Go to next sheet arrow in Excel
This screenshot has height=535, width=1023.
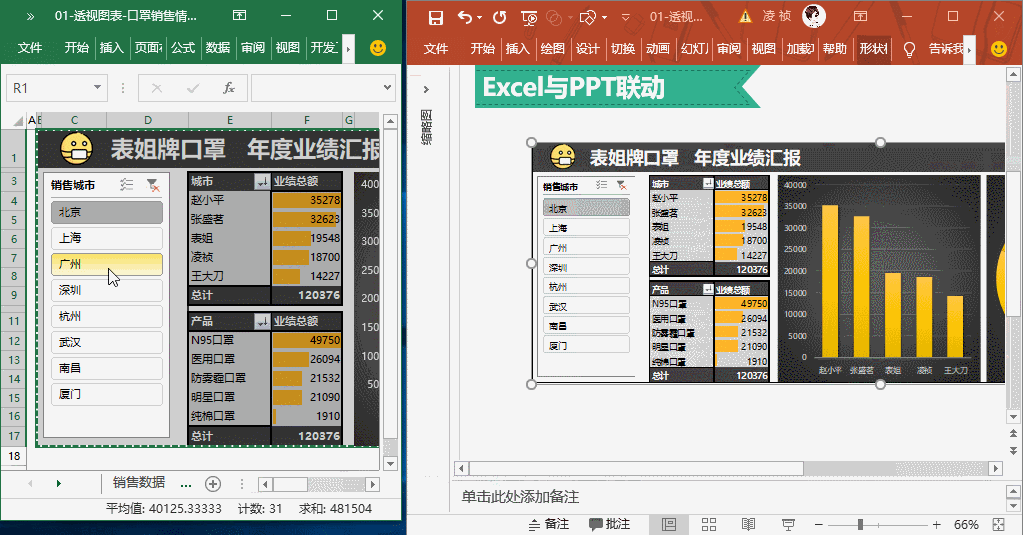pyautogui.click(x=58, y=483)
